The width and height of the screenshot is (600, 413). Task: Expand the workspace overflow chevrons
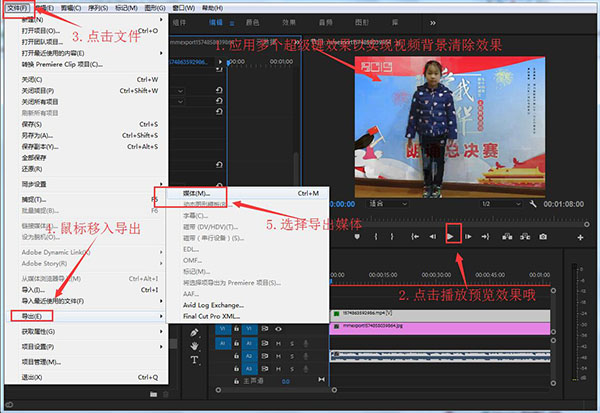[433, 23]
